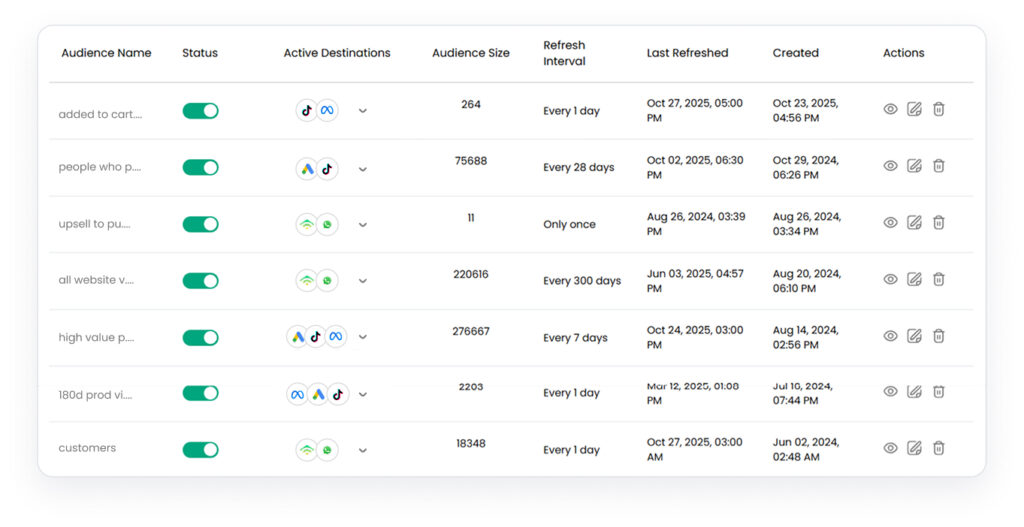Delete the added to cart audience
1024x527 pixels.
(938, 109)
